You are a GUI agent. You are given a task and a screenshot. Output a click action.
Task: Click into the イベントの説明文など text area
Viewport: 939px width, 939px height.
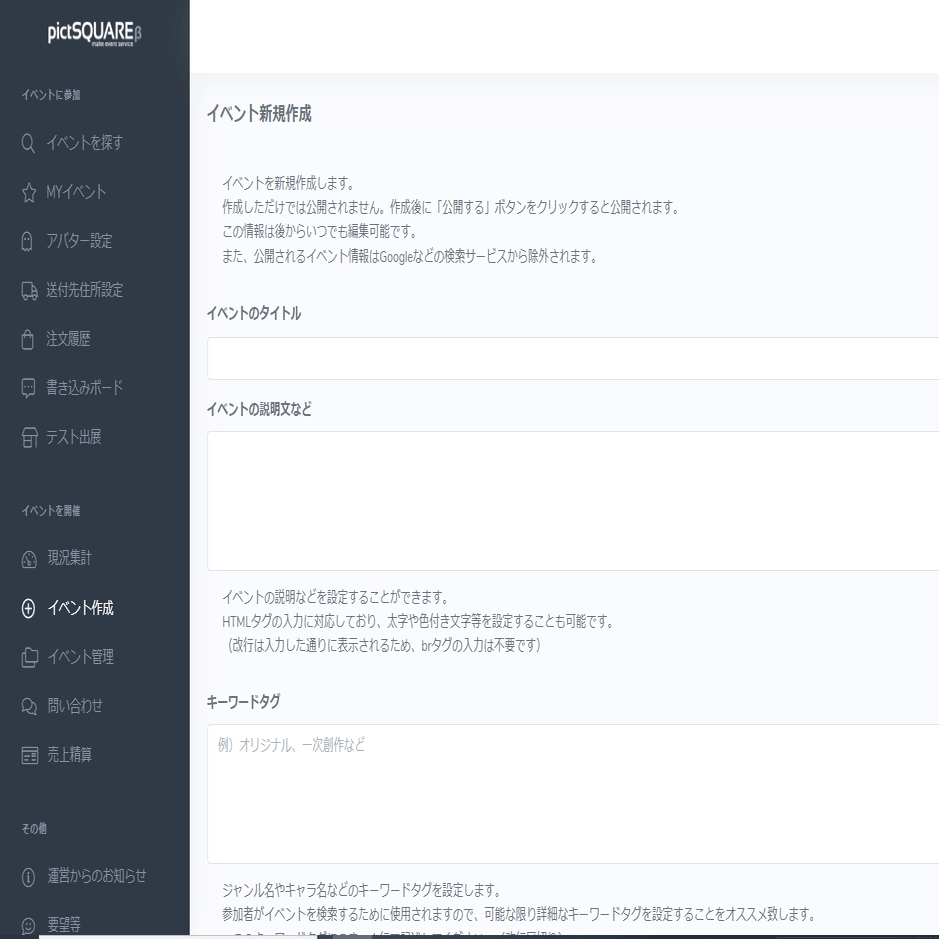(x=573, y=501)
